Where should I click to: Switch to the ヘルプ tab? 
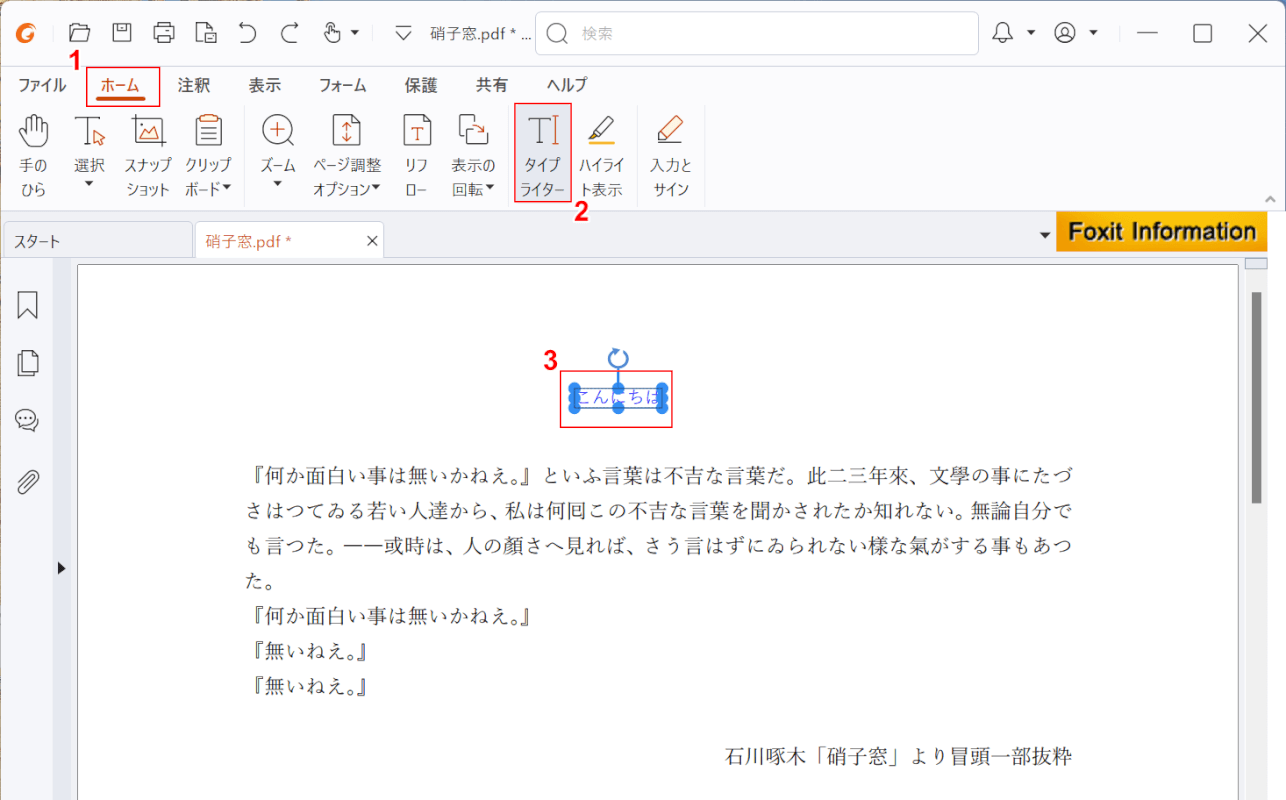click(567, 85)
